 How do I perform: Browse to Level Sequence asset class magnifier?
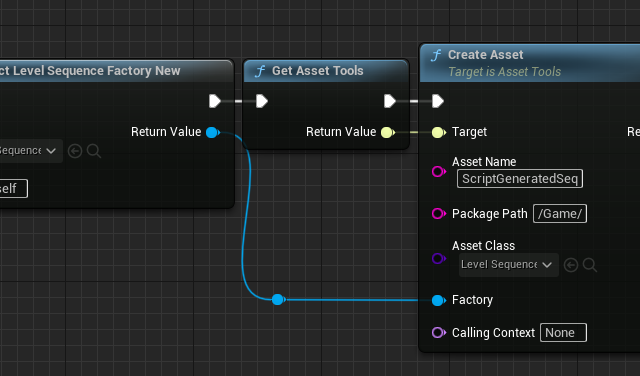click(590, 265)
